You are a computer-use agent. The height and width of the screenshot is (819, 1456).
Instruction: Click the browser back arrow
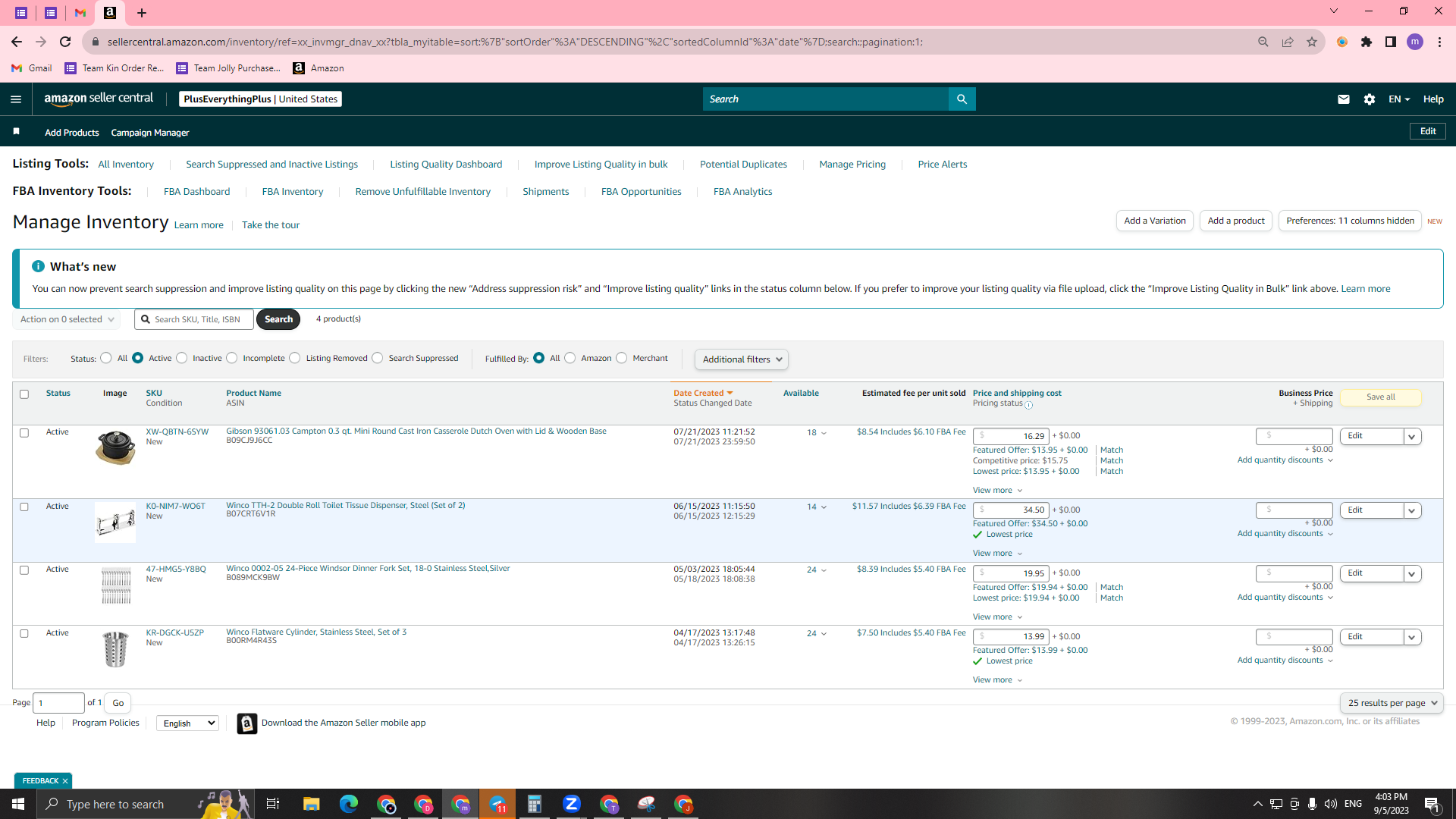[17, 42]
